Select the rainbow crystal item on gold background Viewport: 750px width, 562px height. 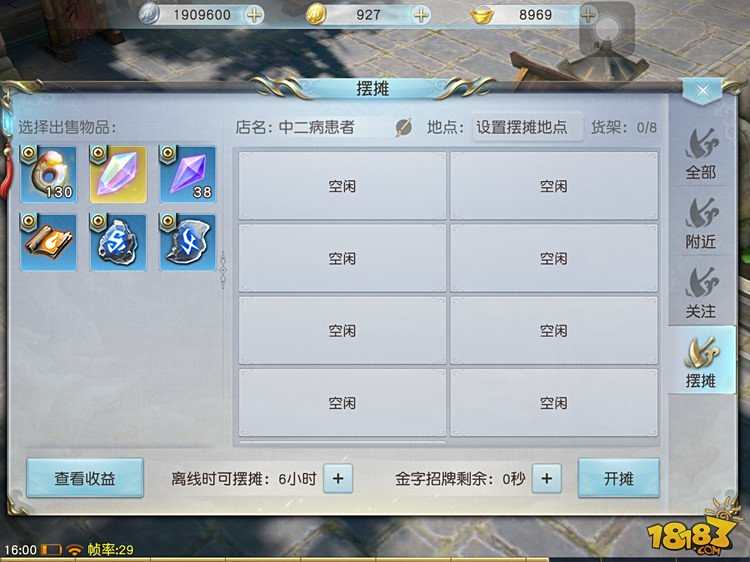coord(118,174)
